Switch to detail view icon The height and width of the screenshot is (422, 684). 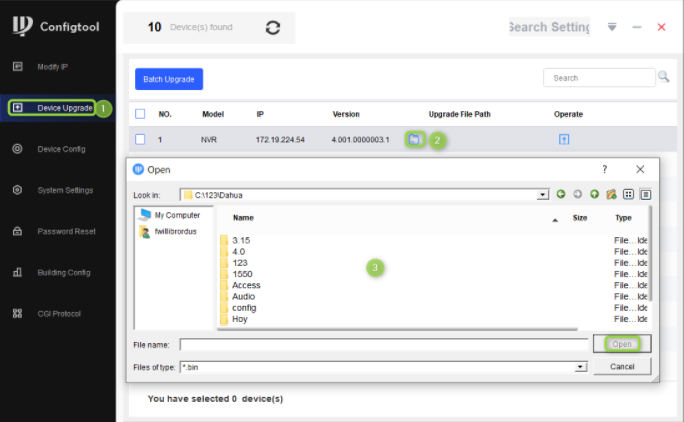[x=646, y=195]
